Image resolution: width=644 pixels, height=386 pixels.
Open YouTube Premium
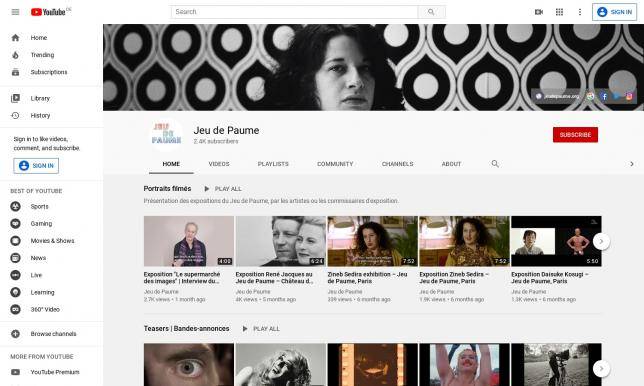point(51,372)
